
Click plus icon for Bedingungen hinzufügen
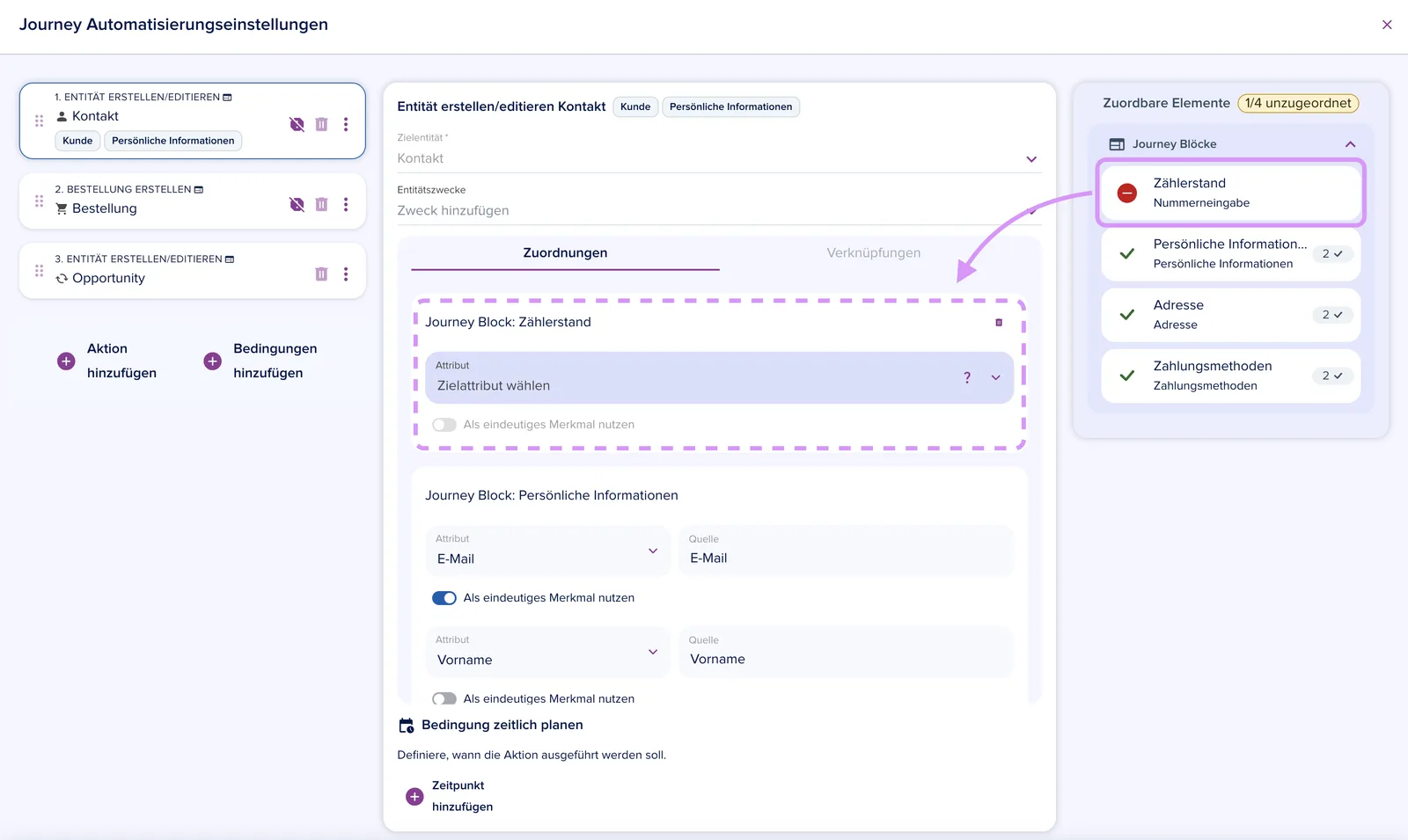point(212,361)
